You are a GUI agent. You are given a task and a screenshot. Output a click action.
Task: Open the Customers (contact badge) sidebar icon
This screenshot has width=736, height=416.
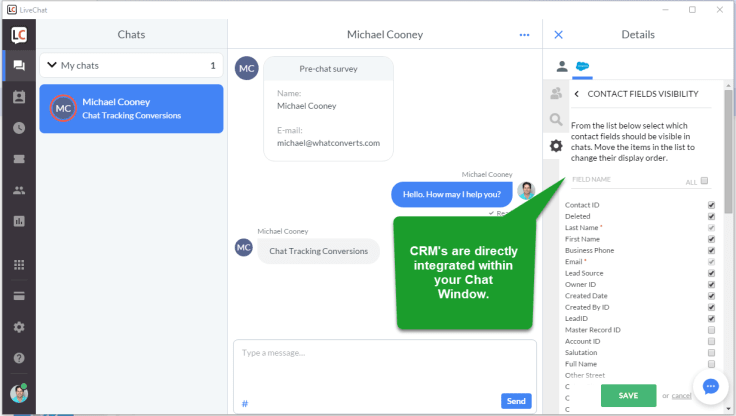(19, 97)
